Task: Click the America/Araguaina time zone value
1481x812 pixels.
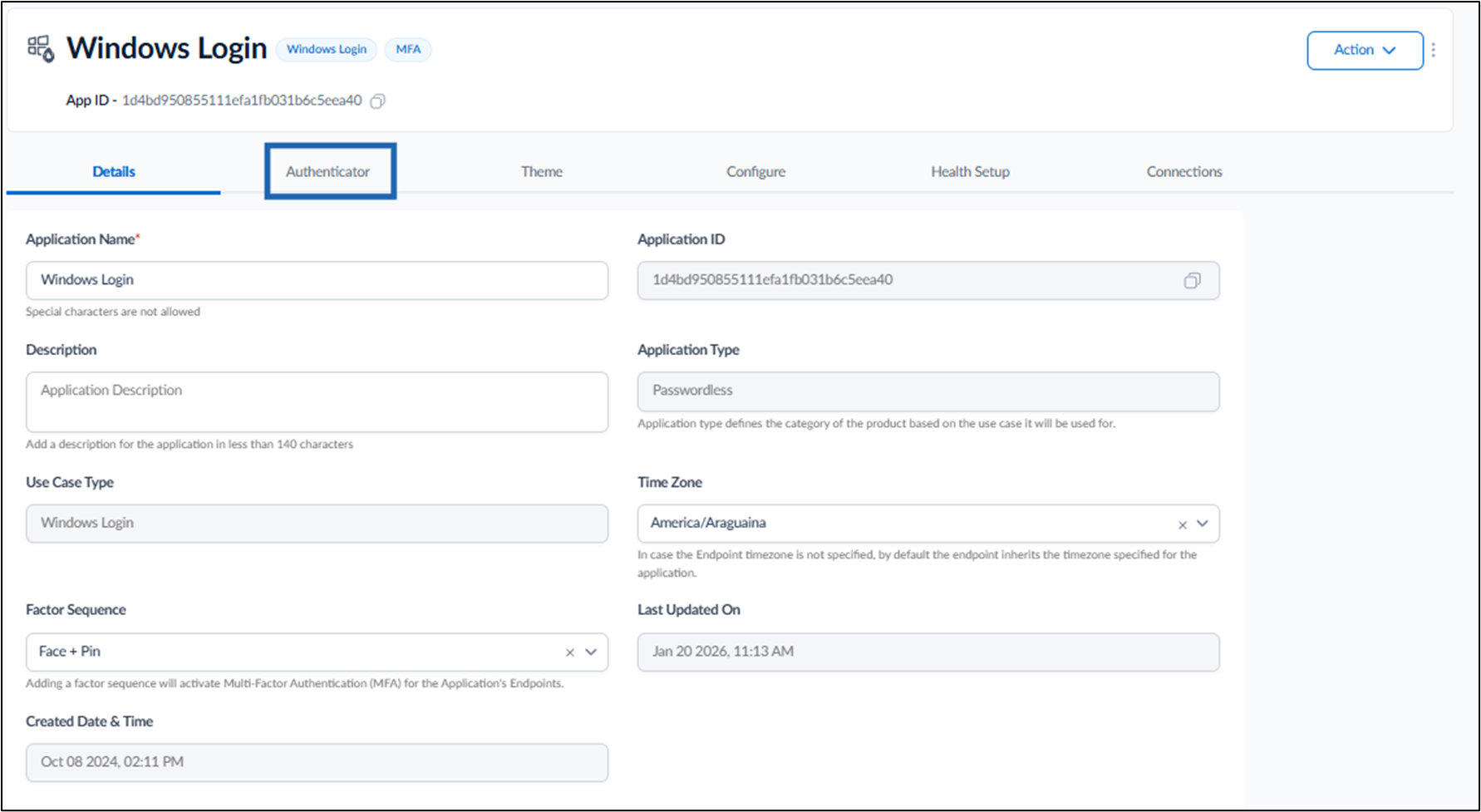Action: (708, 523)
